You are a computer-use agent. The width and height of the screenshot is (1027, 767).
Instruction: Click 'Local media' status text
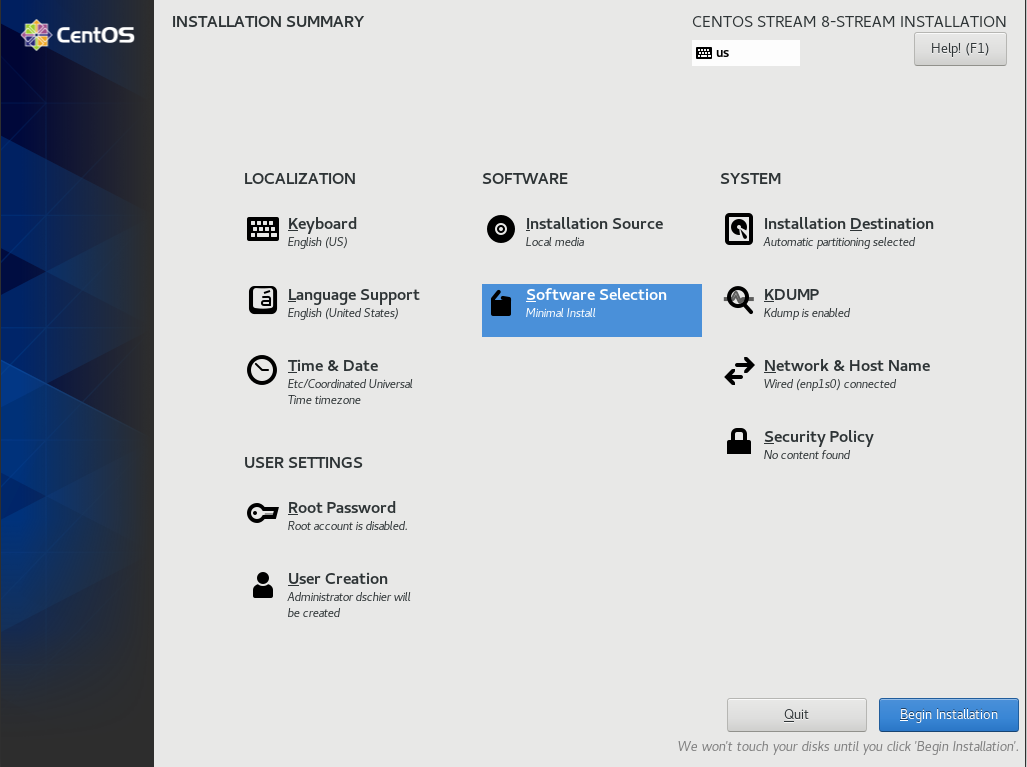pyautogui.click(x=555, y=242)
